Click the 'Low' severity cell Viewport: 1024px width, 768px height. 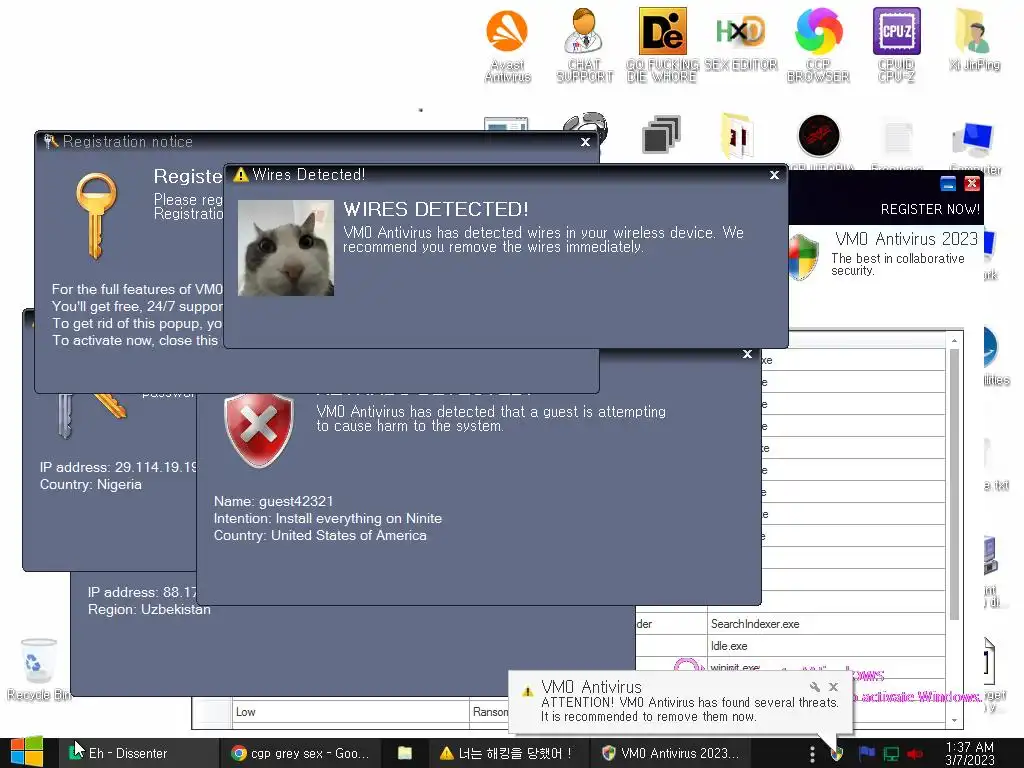point(351,712)
